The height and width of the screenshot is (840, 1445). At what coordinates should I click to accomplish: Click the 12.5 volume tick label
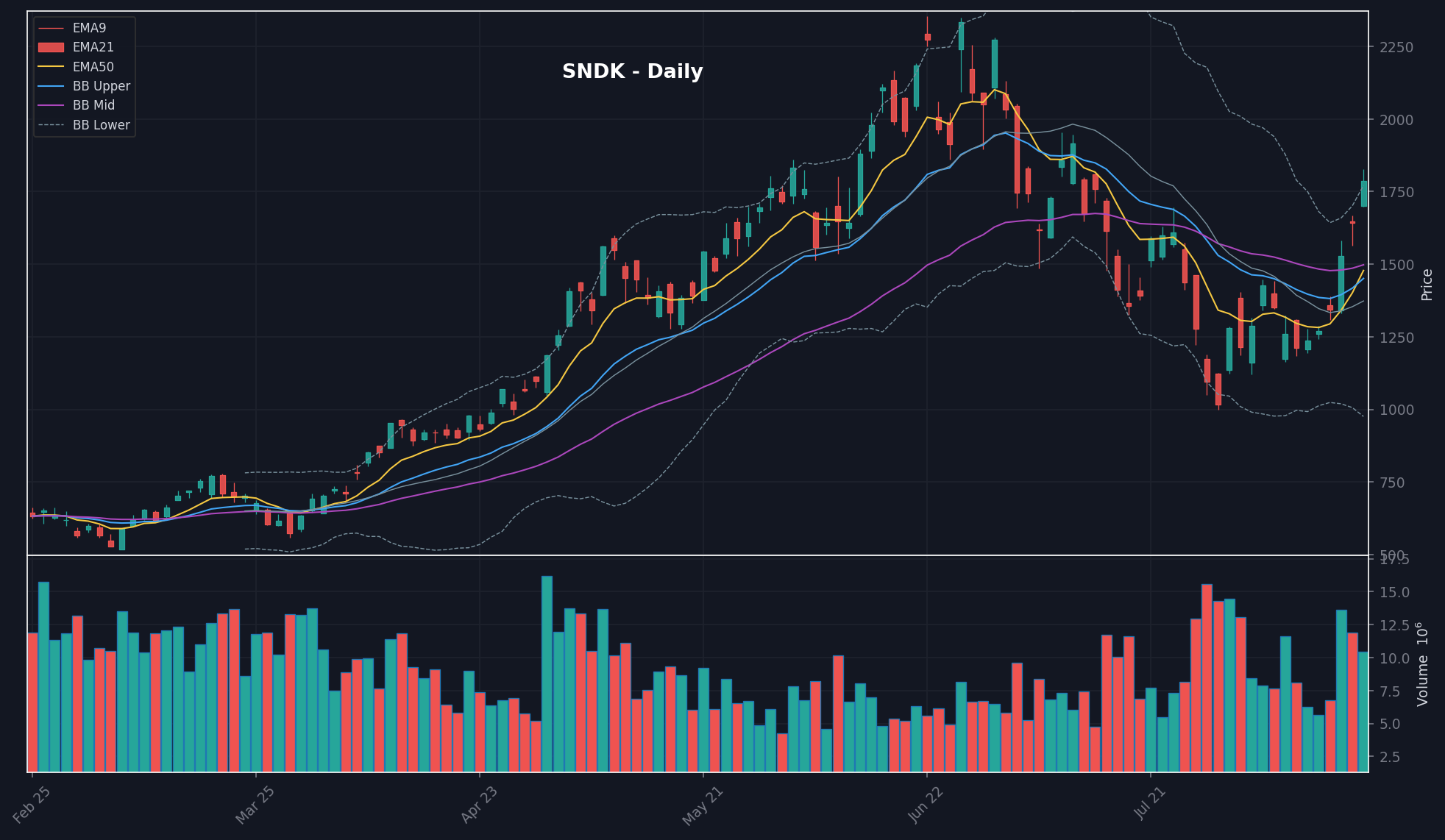[1394, 625]
